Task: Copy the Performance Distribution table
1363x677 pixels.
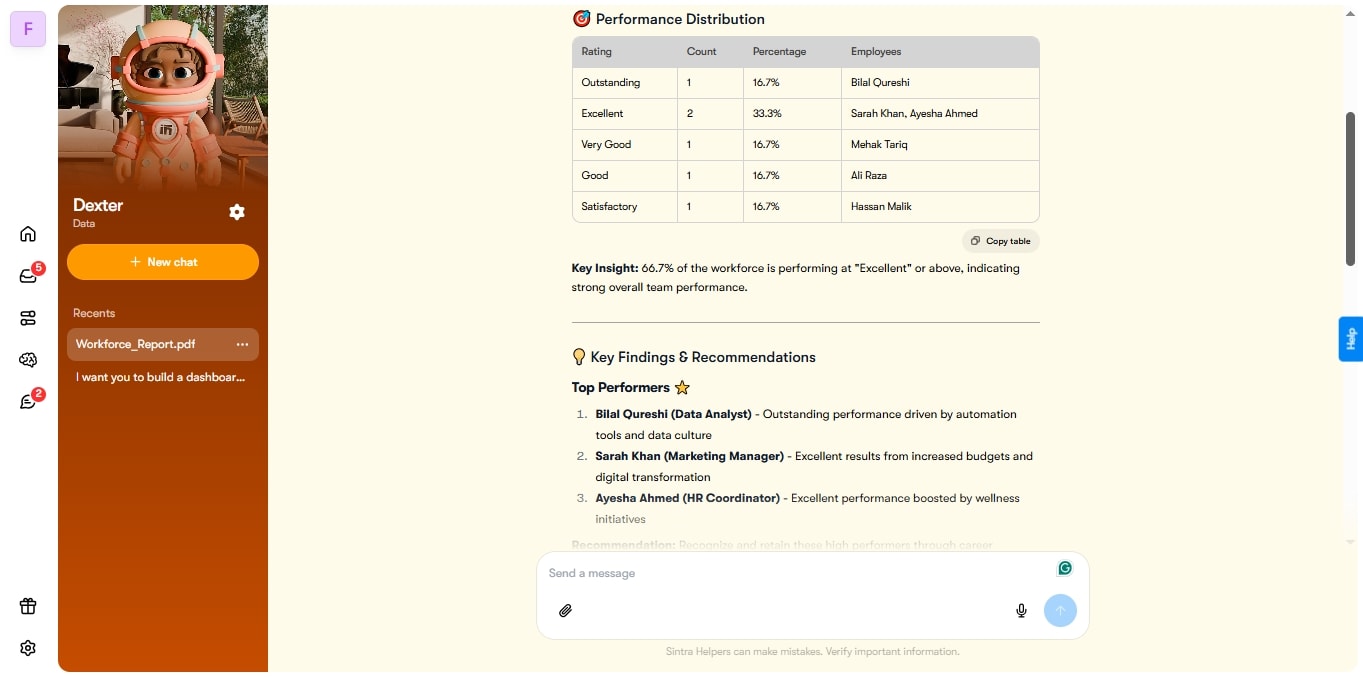Action: [x=999, y=240]
